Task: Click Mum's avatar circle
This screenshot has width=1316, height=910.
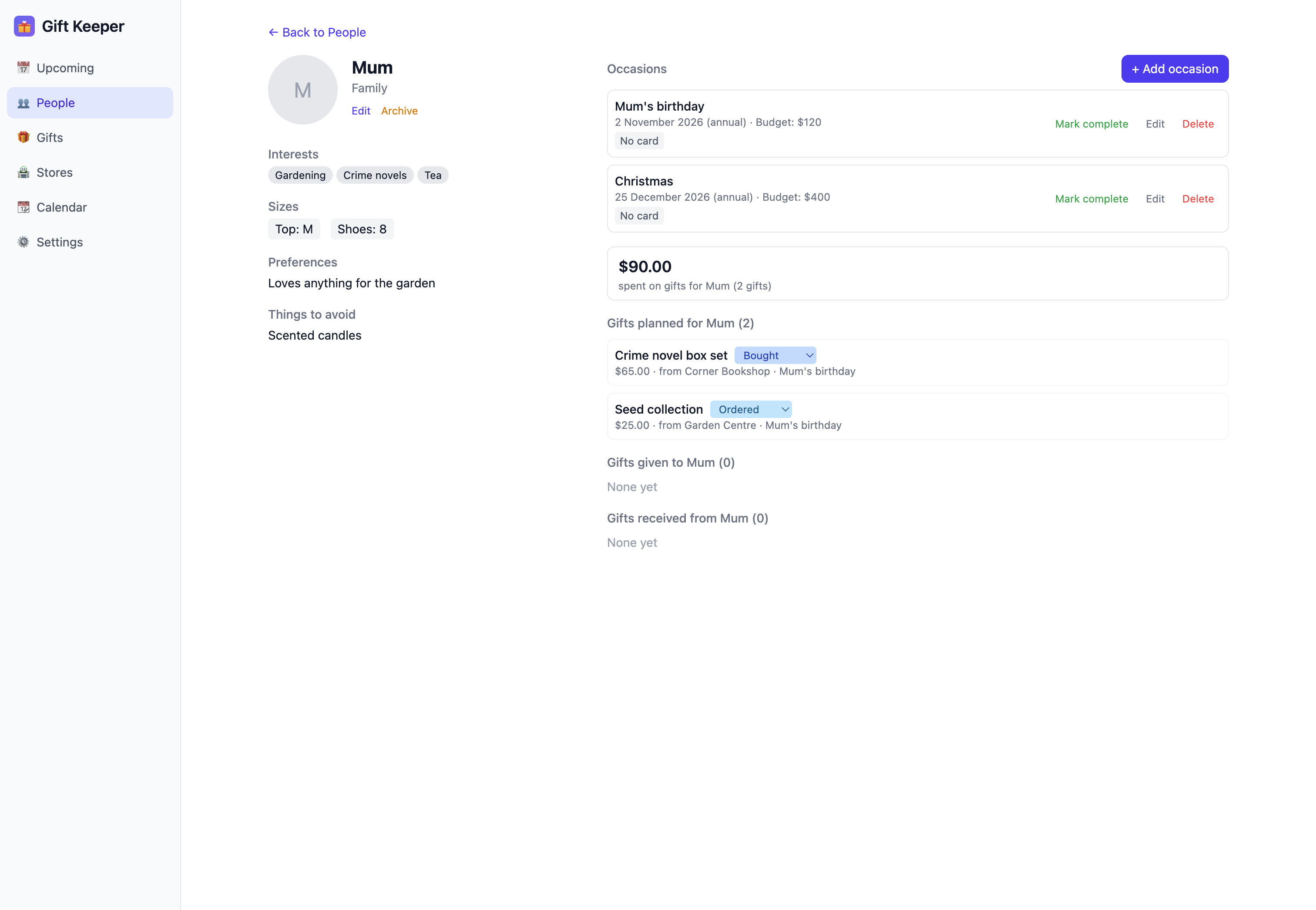Action: point(302,90)
